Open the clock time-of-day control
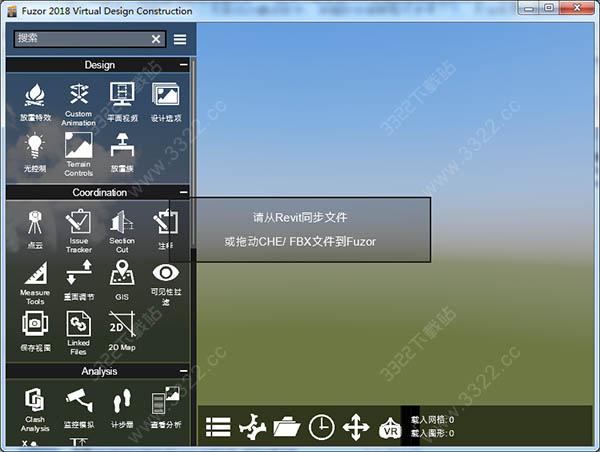The width and height of the screenshot is (600, 452). click(x=321, y=427)
